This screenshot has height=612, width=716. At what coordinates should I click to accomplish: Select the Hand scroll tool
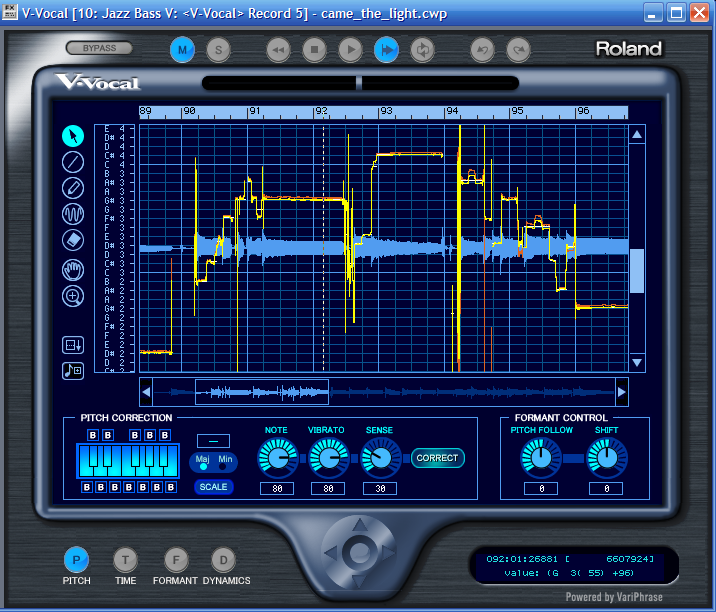(x=73, y=269)
